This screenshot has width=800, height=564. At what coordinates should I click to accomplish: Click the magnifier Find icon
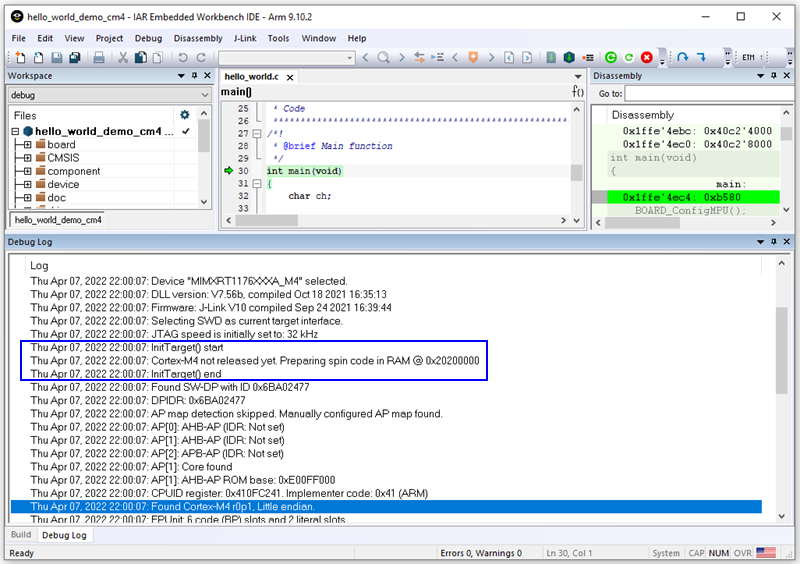tap(383, 57)
